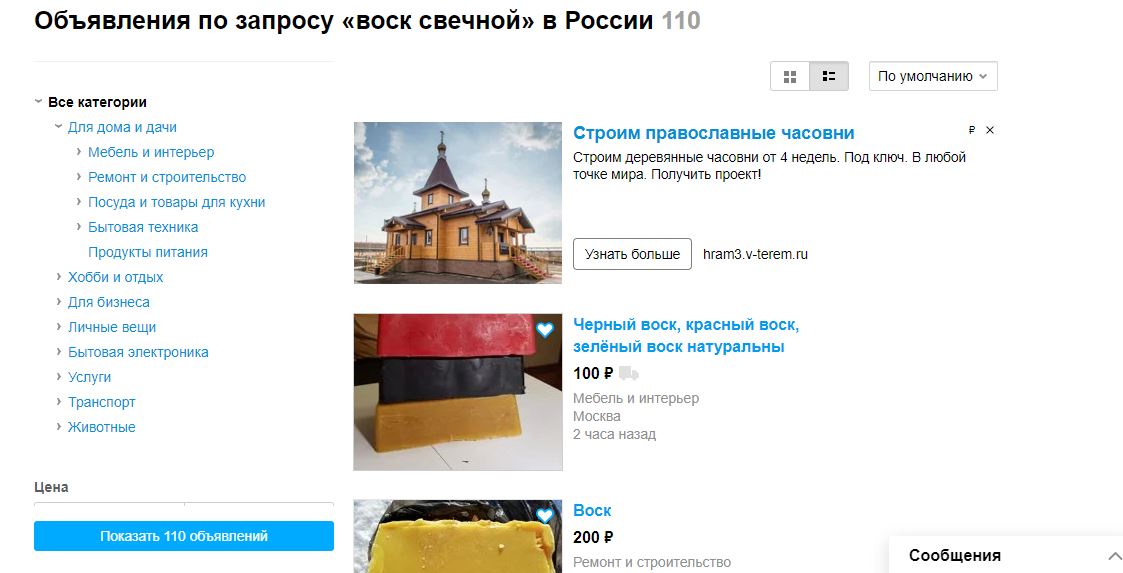Select the Транспорт category
This screenshot has width=1123, height=573.
tap(101, 402)
